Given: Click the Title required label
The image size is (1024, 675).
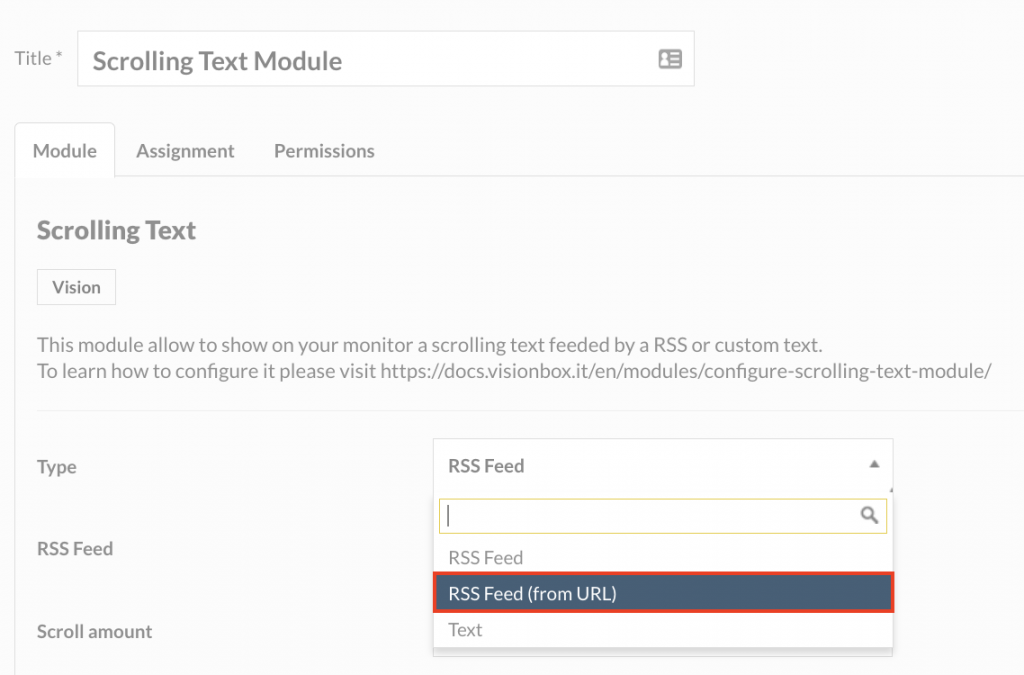Looking at the screenshot, I should [39, 58].
